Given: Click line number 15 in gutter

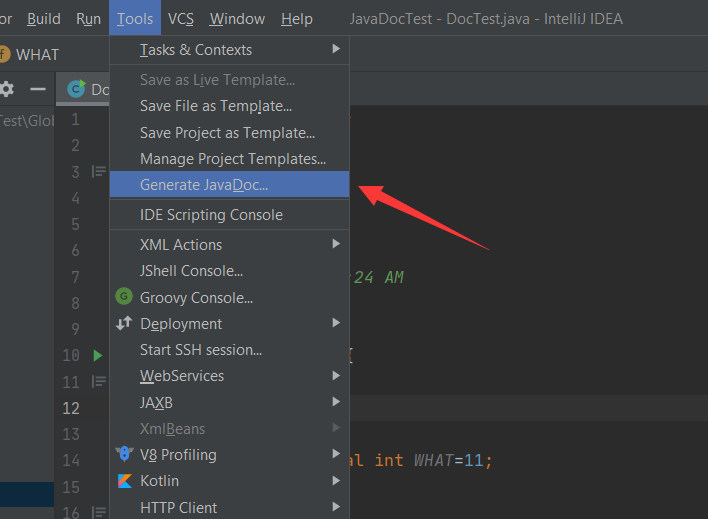Looking at the screenshot, I should tap(71, 487).
